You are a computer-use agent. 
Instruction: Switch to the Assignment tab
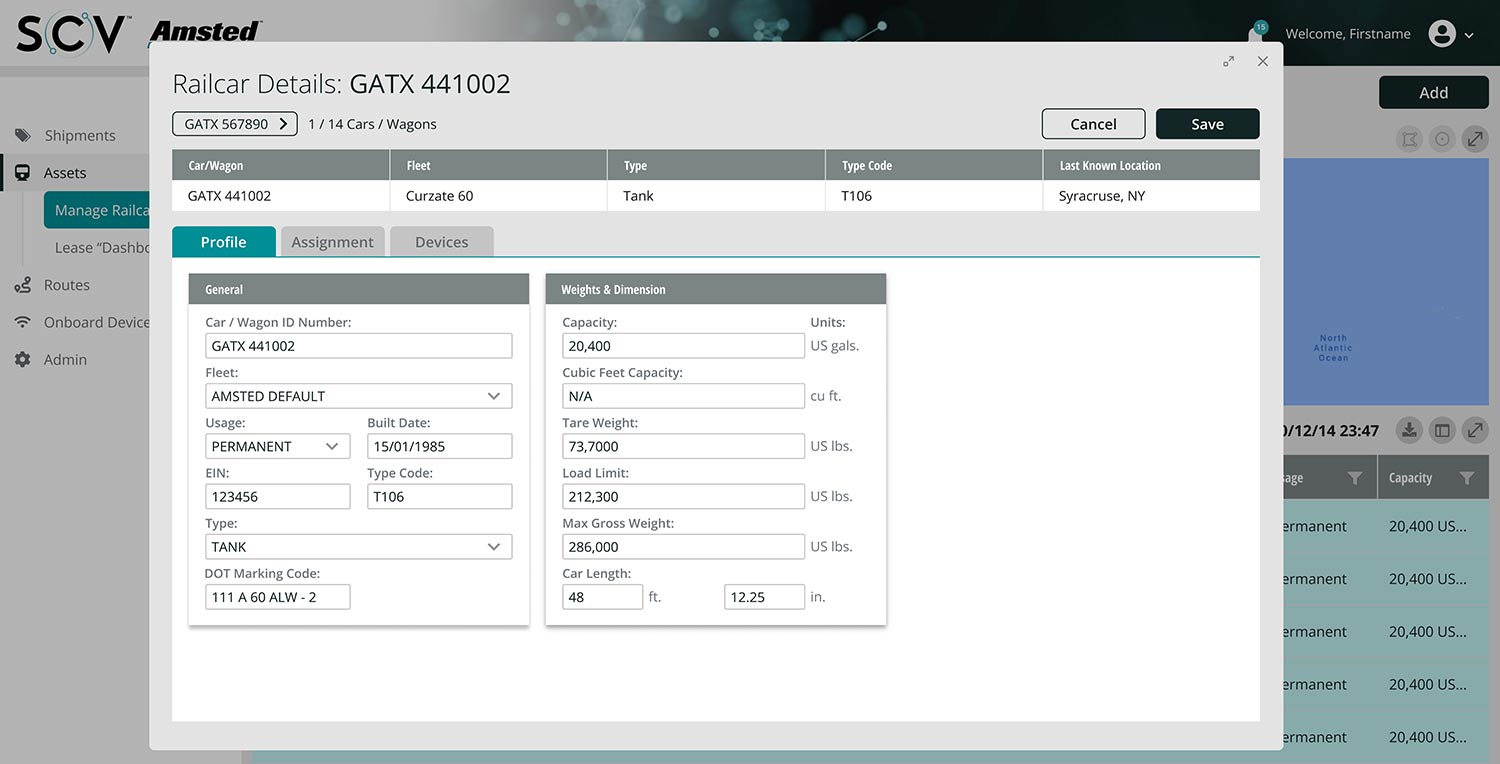332,242
